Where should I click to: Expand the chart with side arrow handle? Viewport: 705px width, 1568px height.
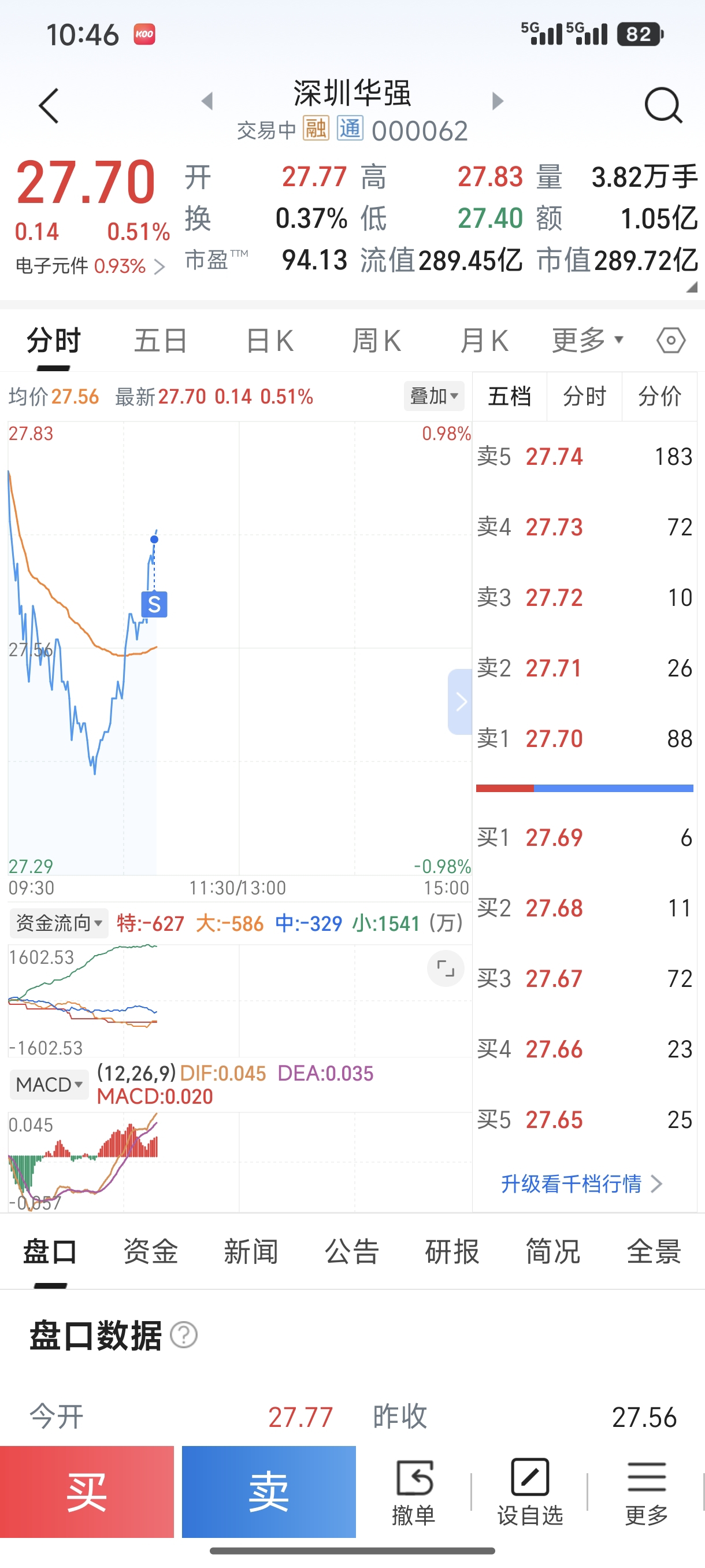[x=460, y=702]
